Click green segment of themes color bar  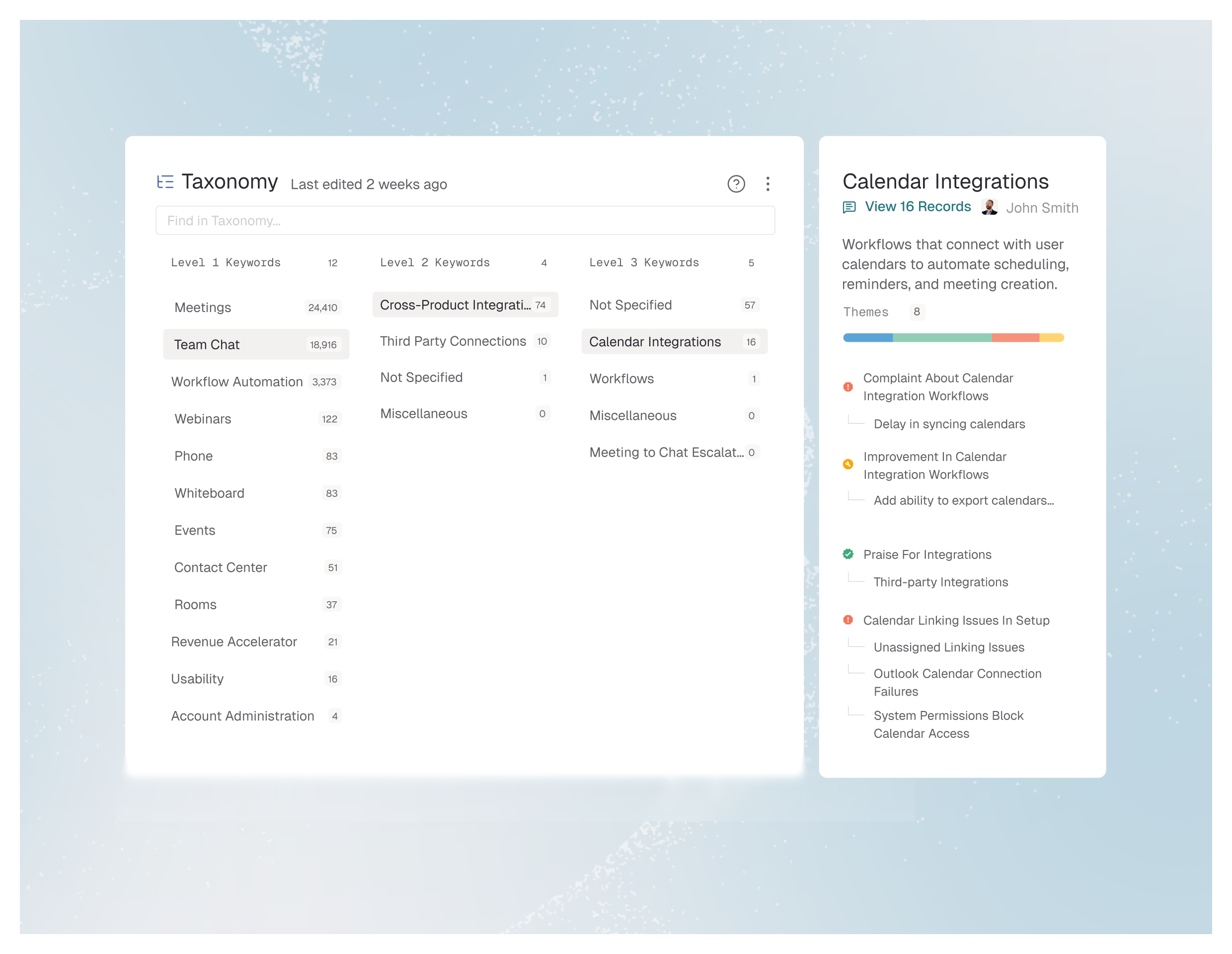[942, 338]
